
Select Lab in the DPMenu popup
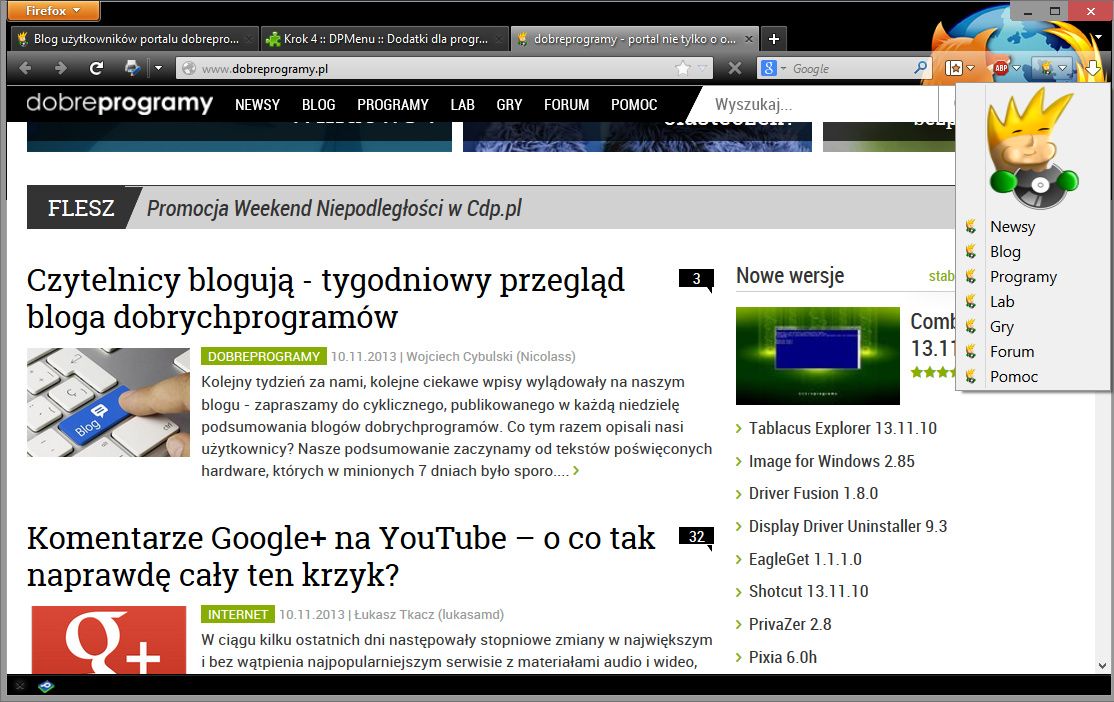(x=1033, y=301)
